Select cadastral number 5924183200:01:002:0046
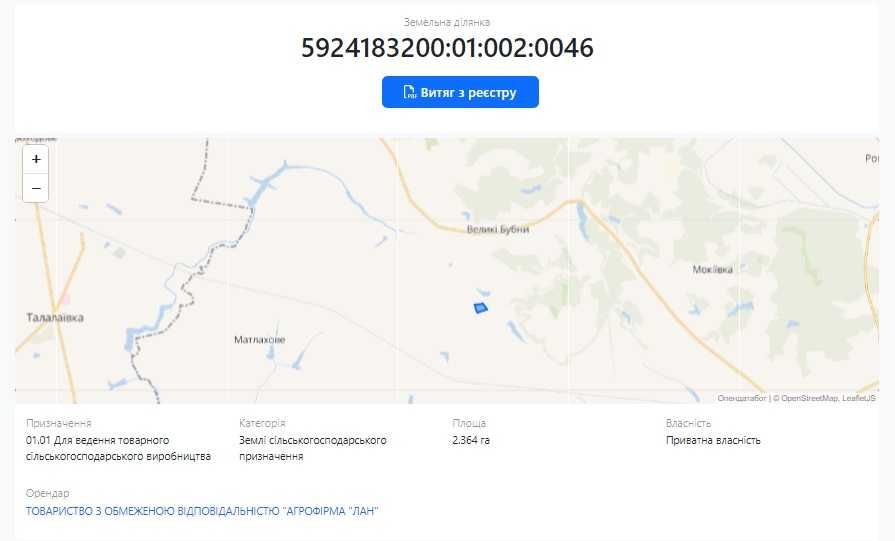895x541 pixels. [x=448, y=47]
